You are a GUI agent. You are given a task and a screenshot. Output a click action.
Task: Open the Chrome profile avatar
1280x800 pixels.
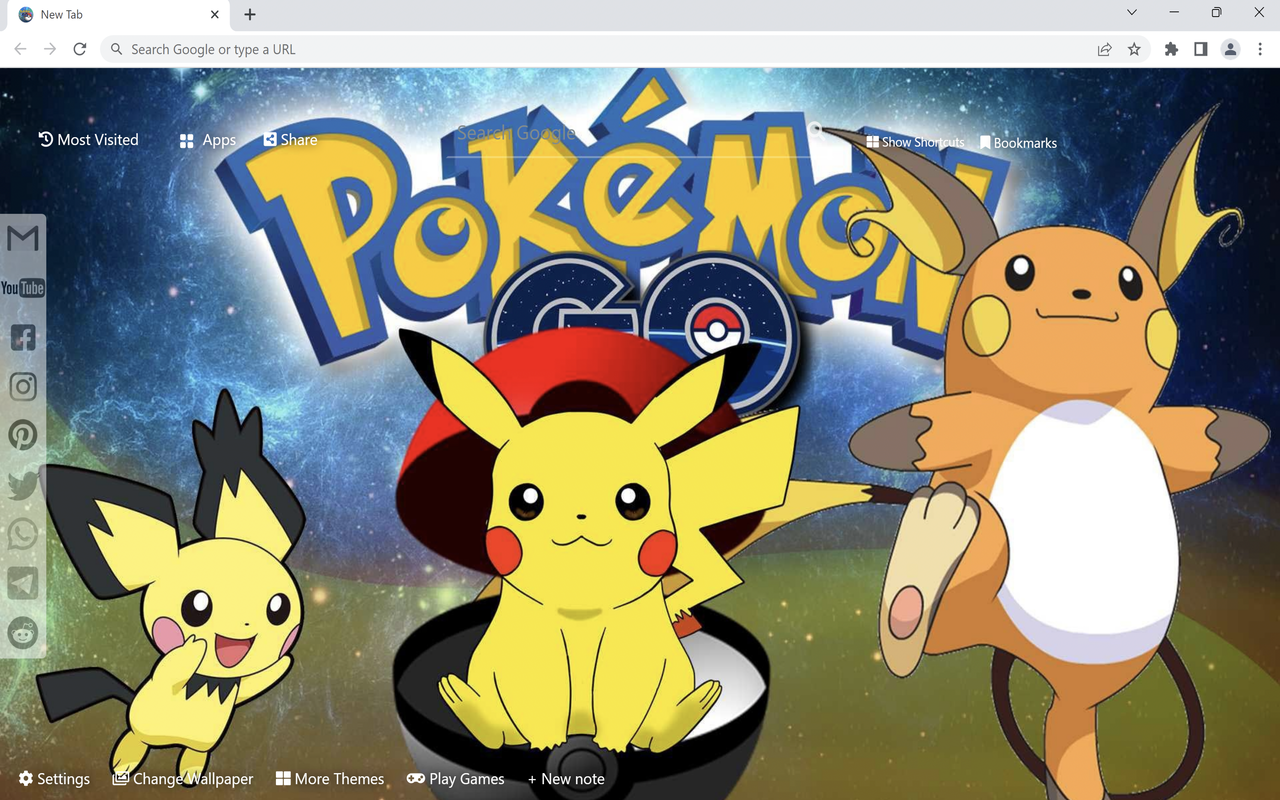click(x=1231, y=49)
